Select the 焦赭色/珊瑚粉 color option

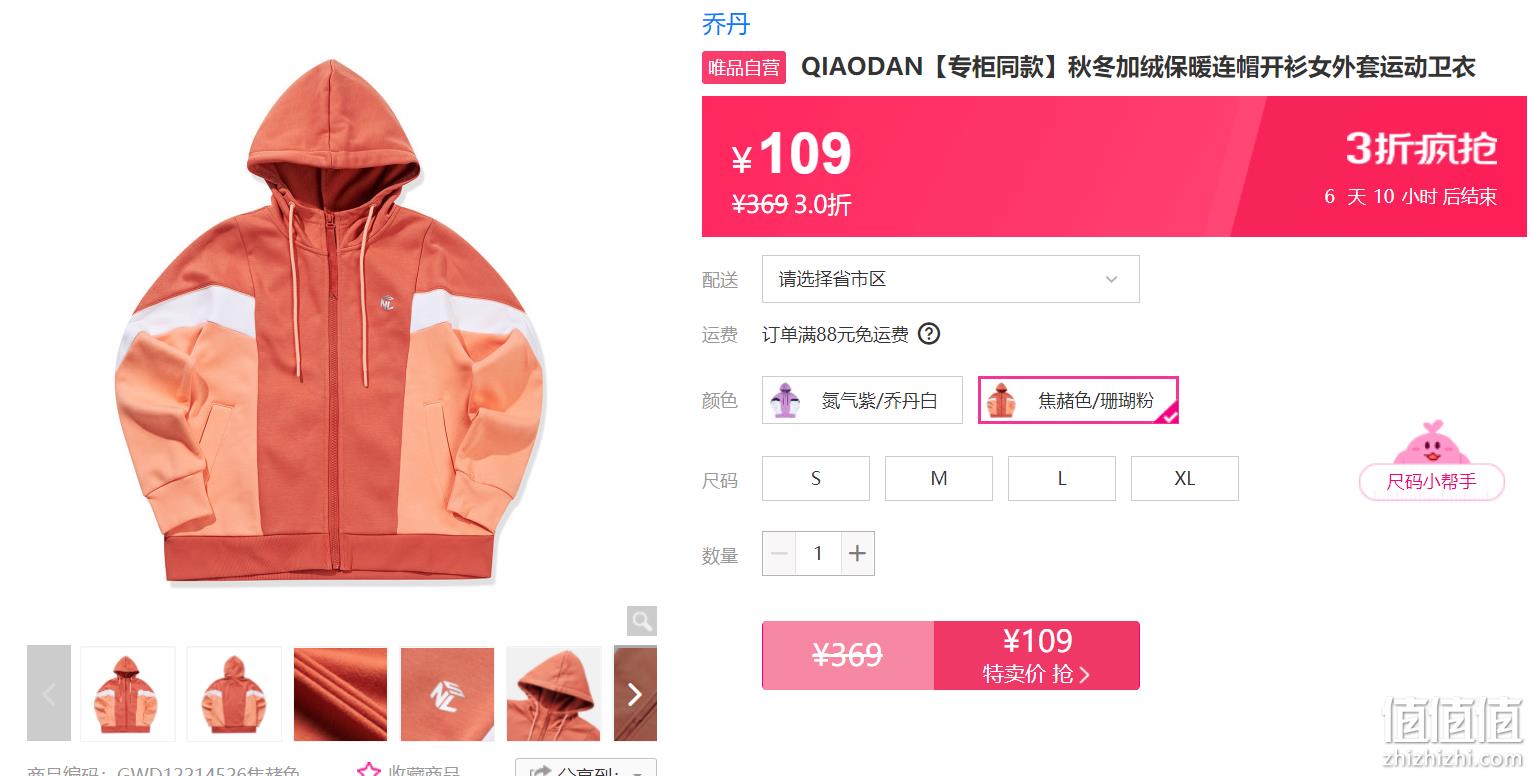[x=1078, y=400]
